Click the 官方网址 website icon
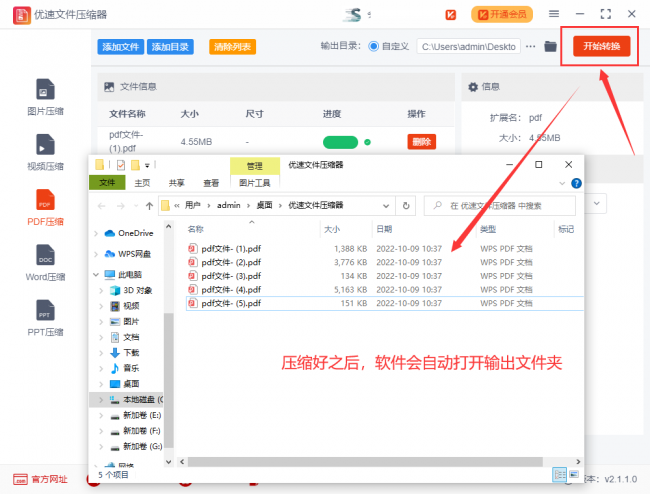Image resolution: width=650 pixels, height=494 pixels. coord(20,479)
